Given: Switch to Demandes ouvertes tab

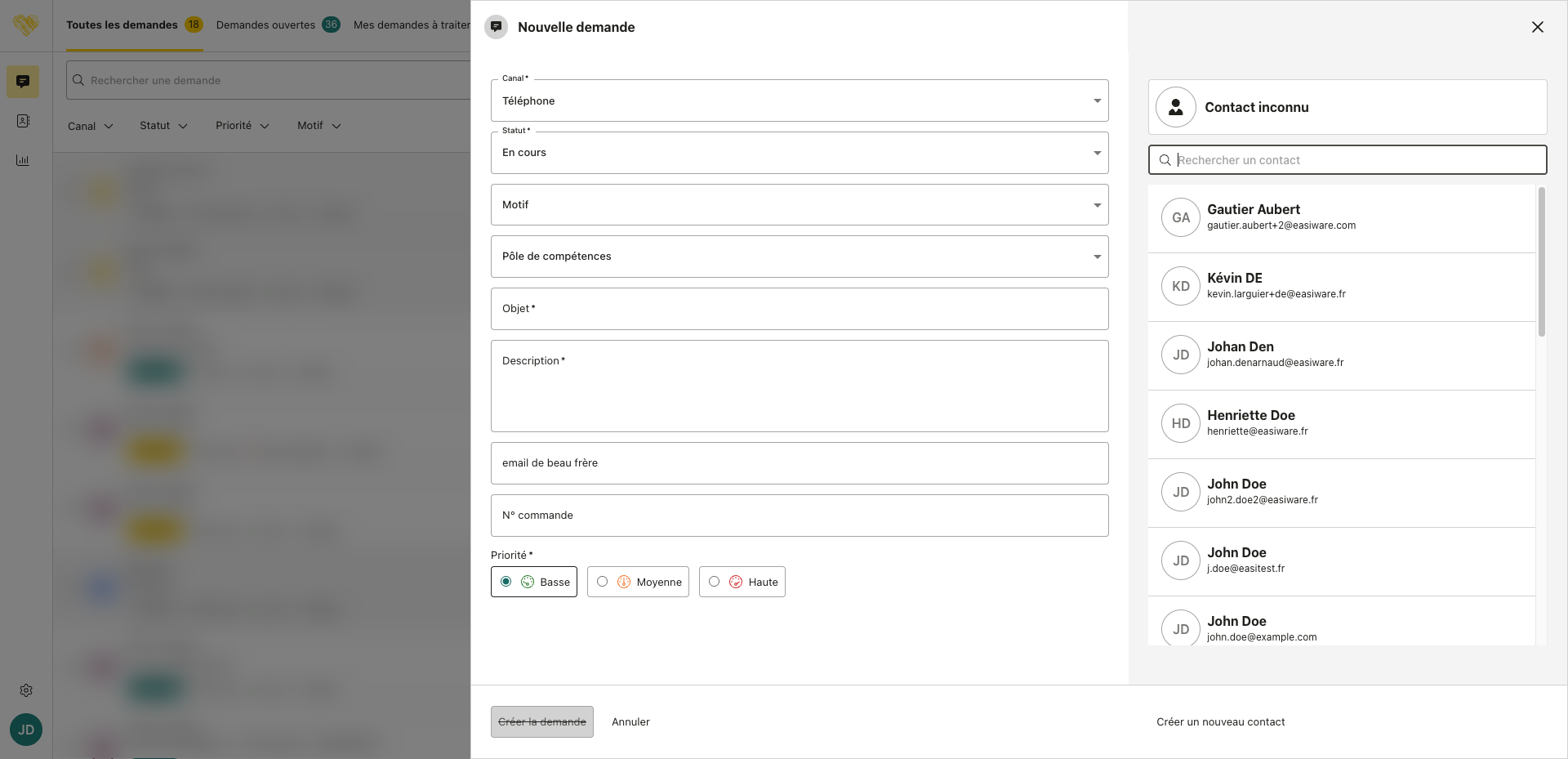Looking at the screenshot, I should (x=265, y=25).
